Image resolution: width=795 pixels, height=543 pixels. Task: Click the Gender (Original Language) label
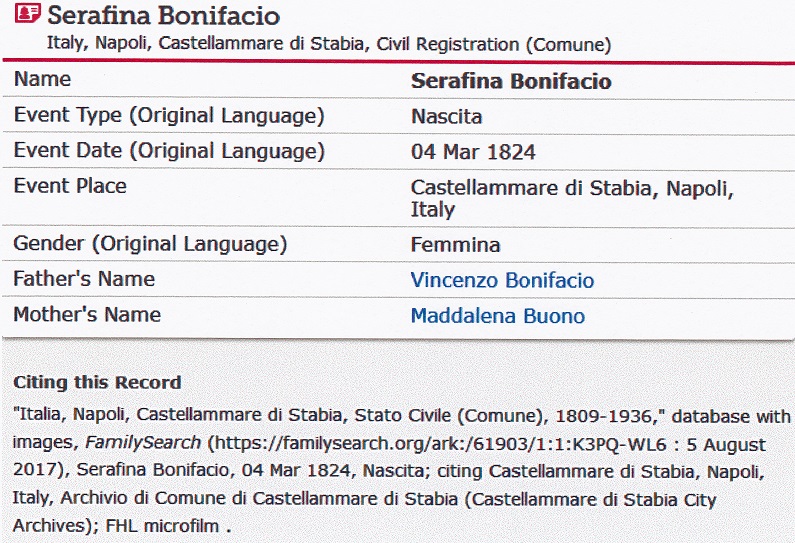coord(150,244)
